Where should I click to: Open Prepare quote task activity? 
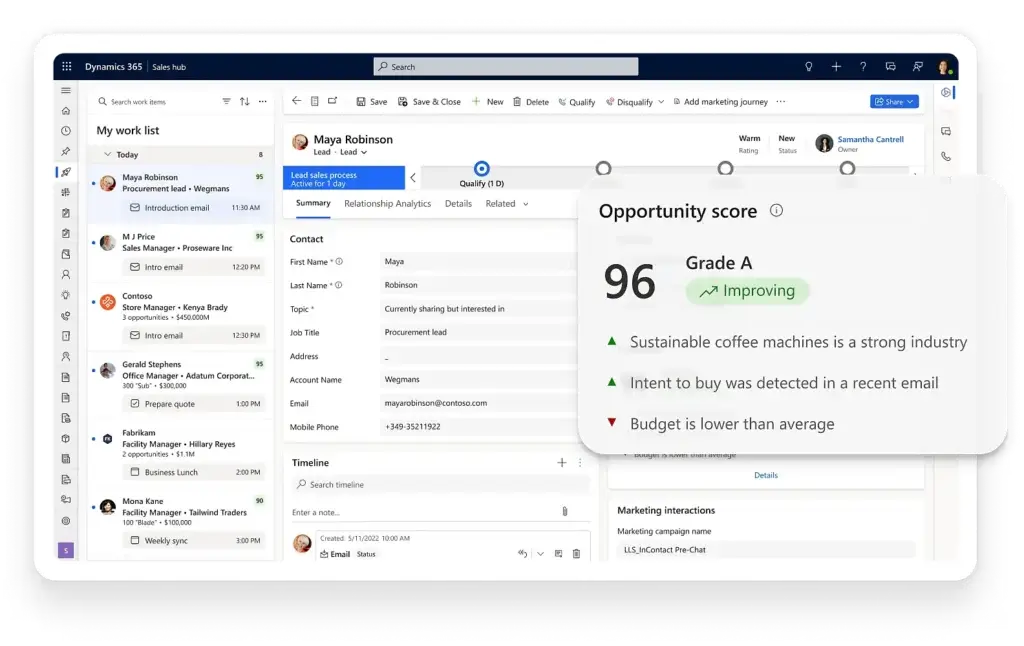point(194,404)
